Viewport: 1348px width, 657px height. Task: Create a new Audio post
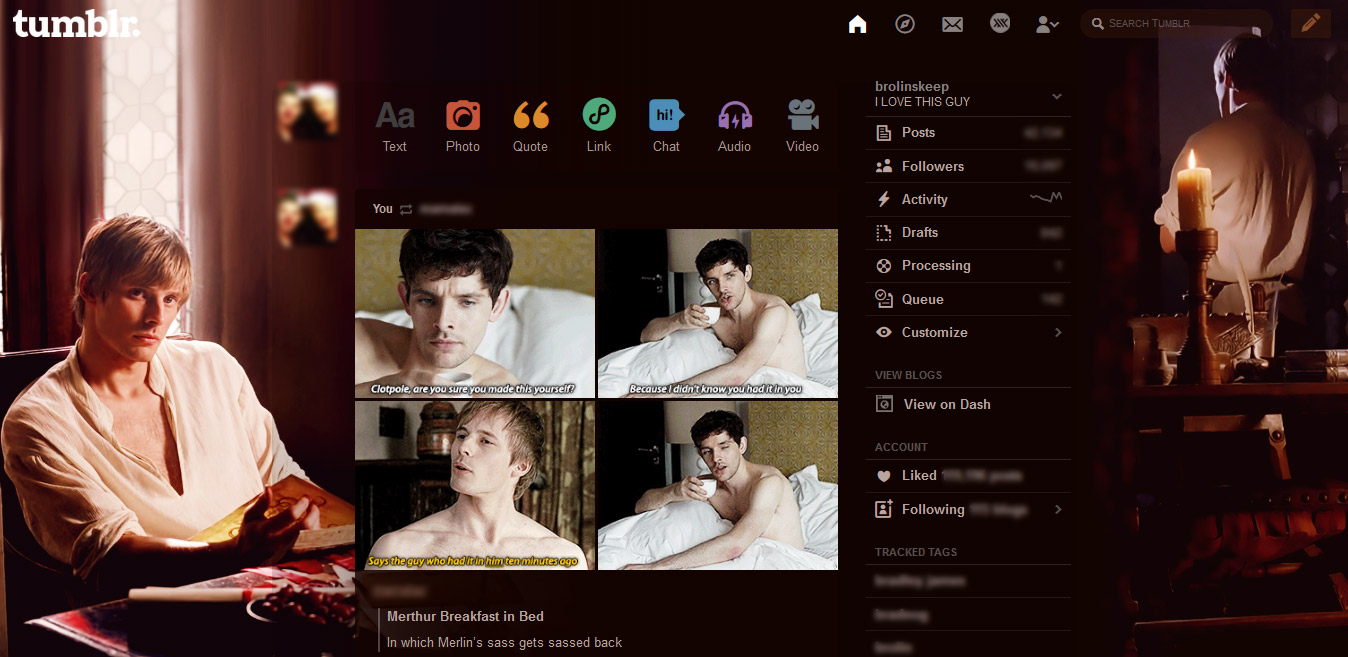[735, 127]
